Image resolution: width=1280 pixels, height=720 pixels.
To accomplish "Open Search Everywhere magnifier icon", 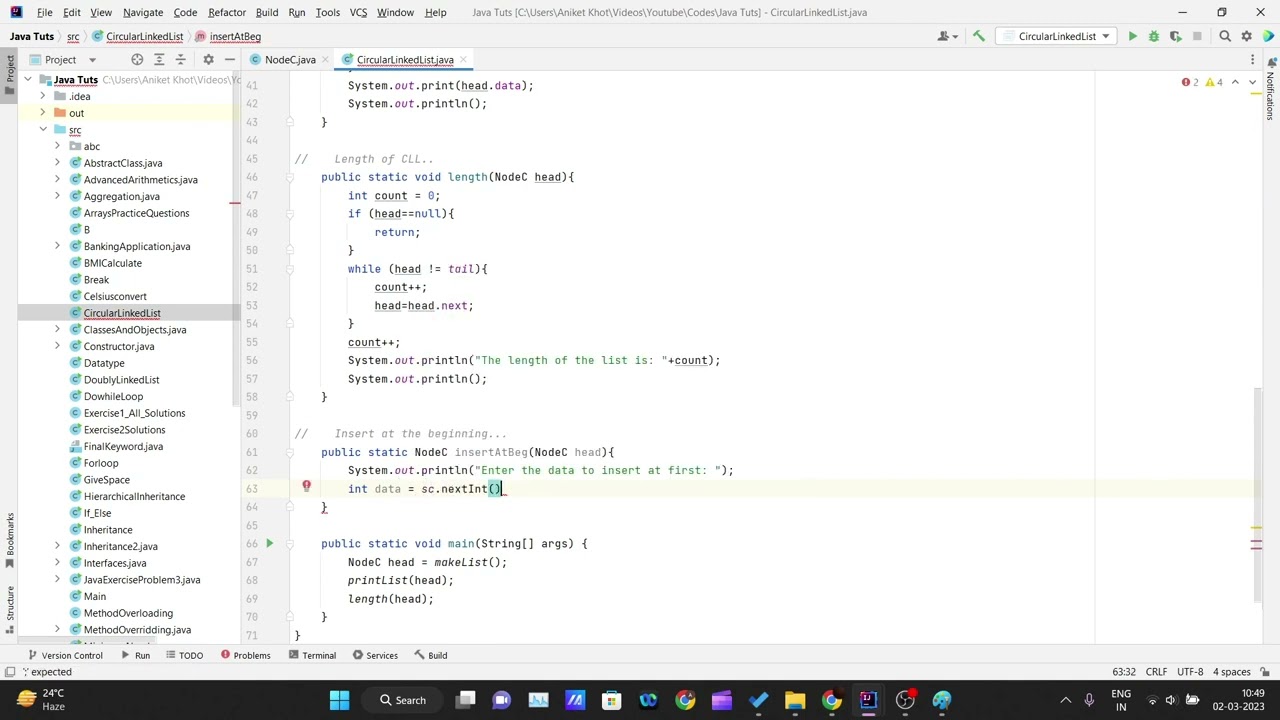I will (1225, 36).
